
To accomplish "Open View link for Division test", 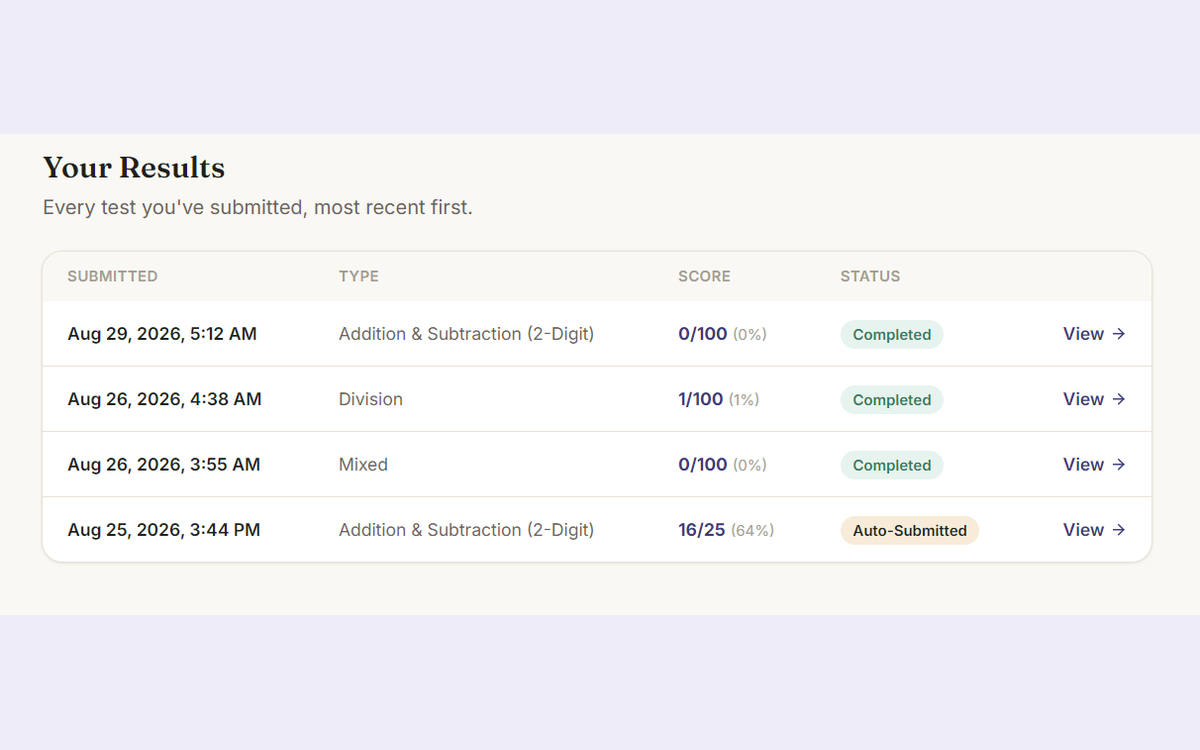I will (1094, 399).
